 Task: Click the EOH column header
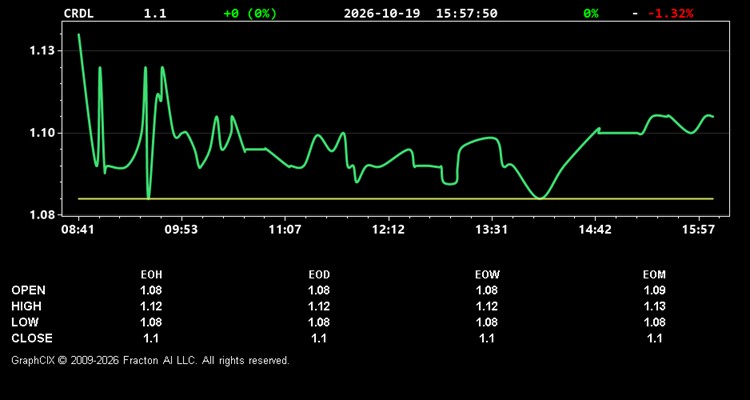pos(151,275)
